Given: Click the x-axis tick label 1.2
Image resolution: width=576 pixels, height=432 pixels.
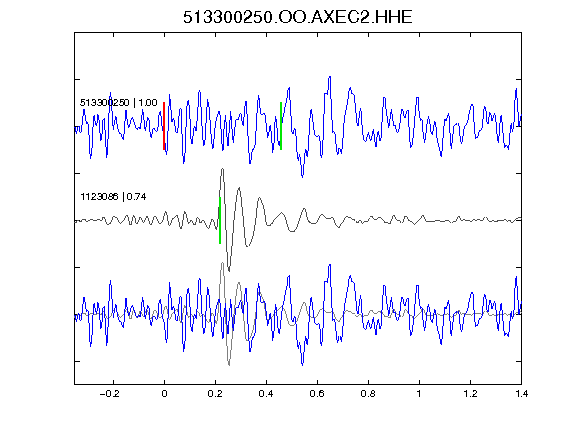Looking at the screenshot, I should click(470, 394).
